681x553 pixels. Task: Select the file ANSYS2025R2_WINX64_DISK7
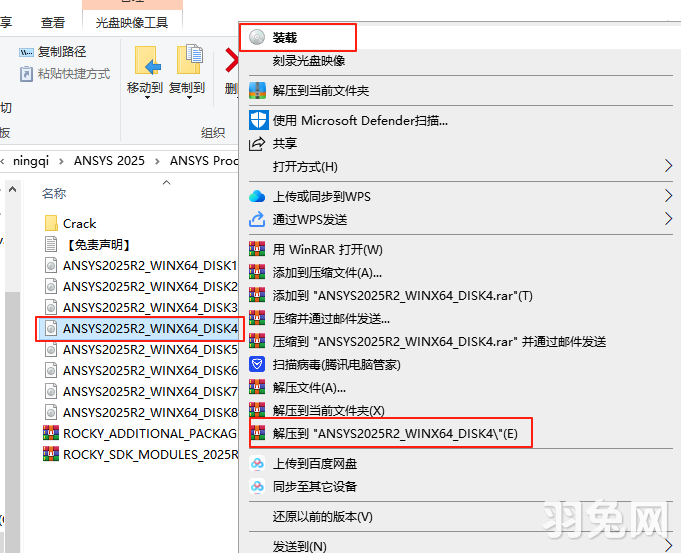click(x=141, y=391)
